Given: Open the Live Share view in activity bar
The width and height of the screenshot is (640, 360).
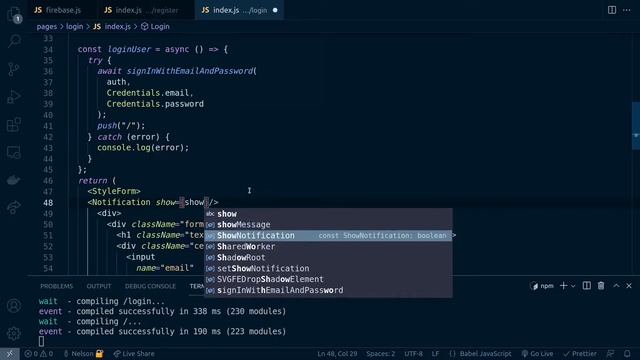Looking at the screenshot, I should [14, 207].
